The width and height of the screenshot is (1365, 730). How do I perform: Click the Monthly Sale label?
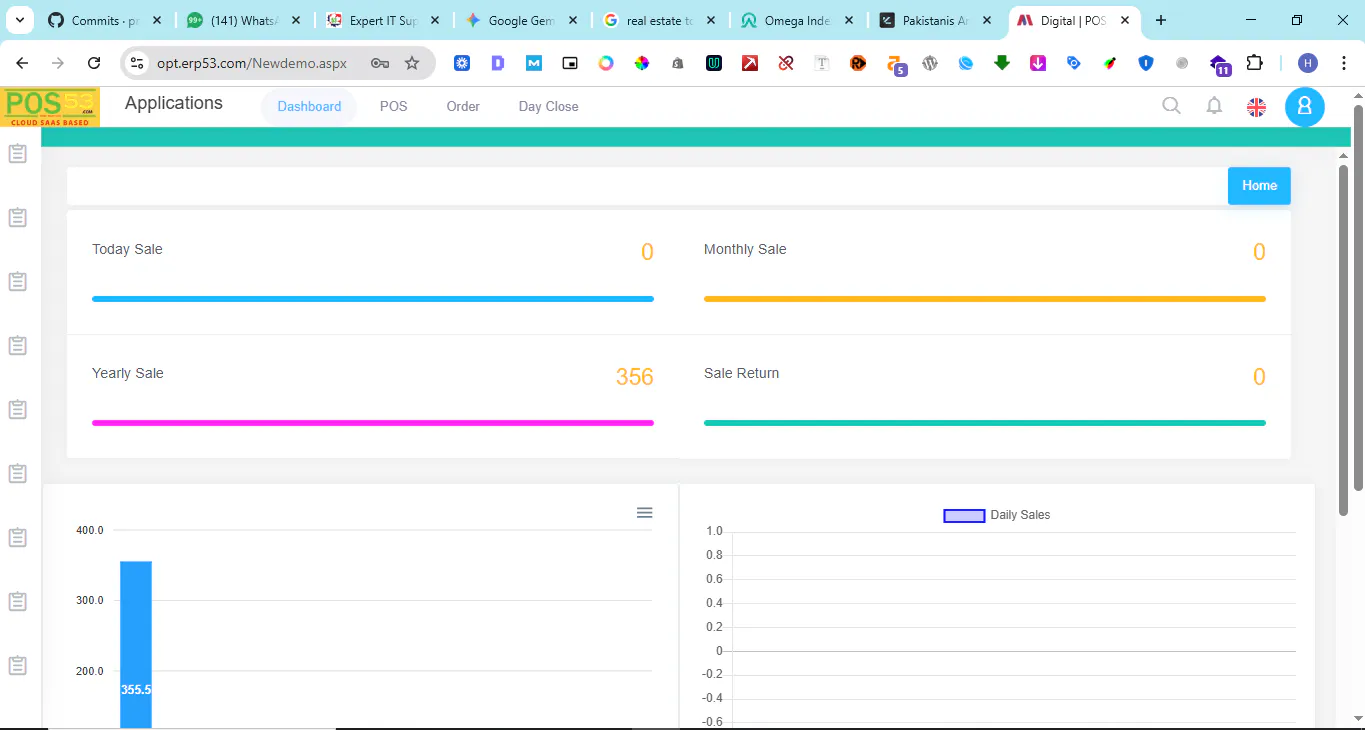click(745, 249)
